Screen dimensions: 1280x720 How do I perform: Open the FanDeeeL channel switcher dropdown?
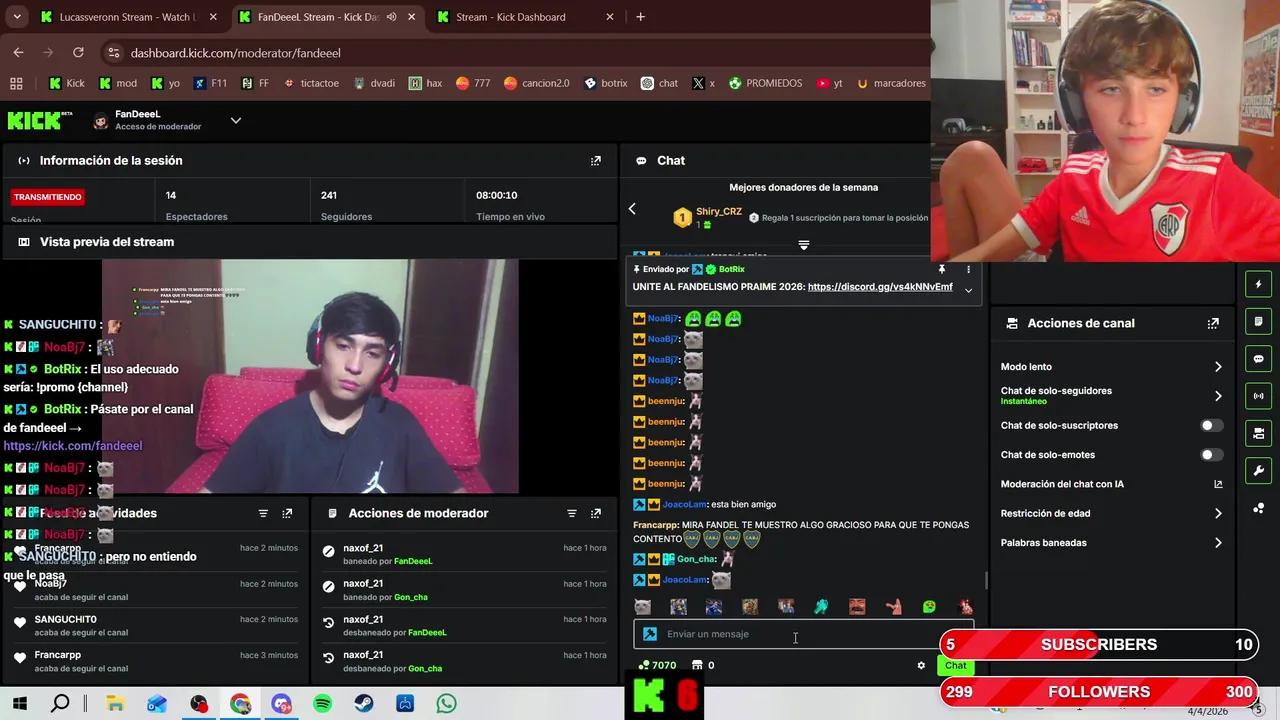pos(236,120)
